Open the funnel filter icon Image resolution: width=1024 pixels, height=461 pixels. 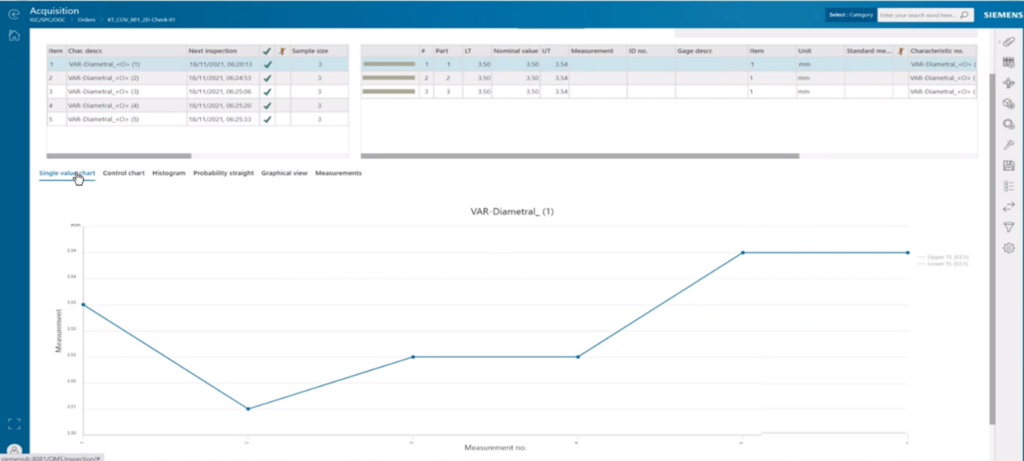pos(1008,227)
